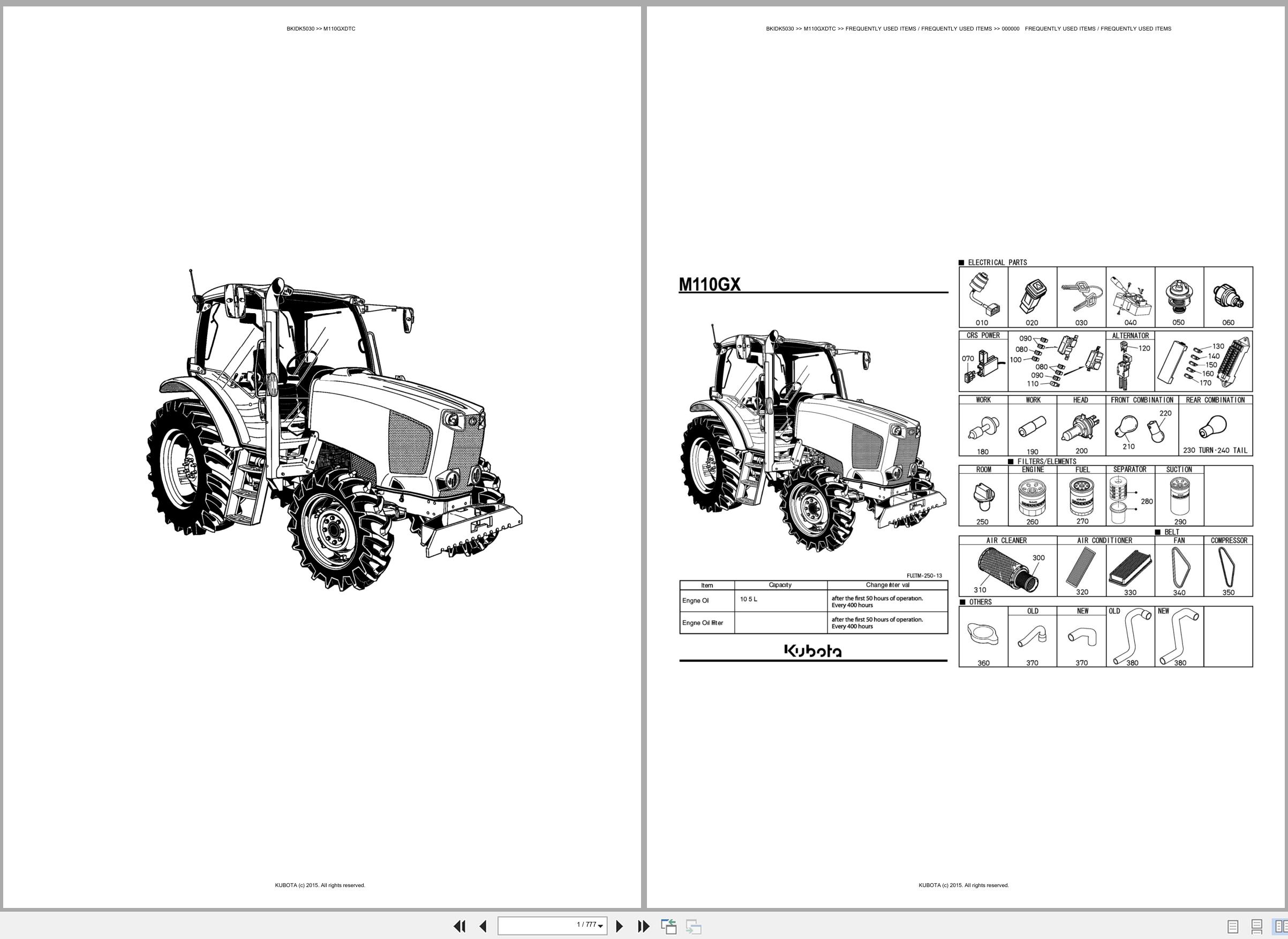Click the left page breadcrumb BKIDK5030 >> M110GXDTC
The image size is (1288, 939).
(x=321, y=28)
